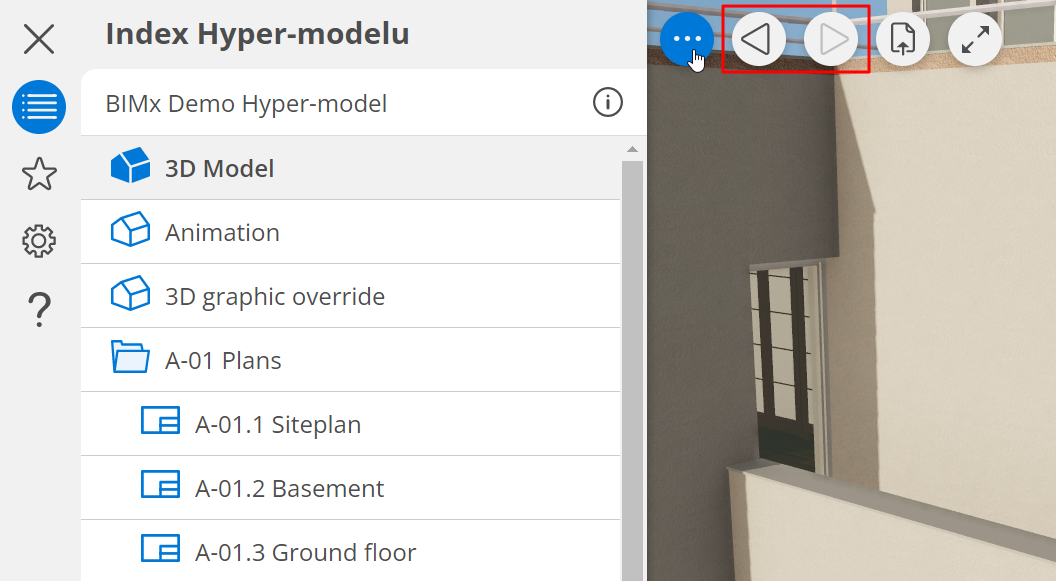Open 3D graphic override view

(350, 296)
